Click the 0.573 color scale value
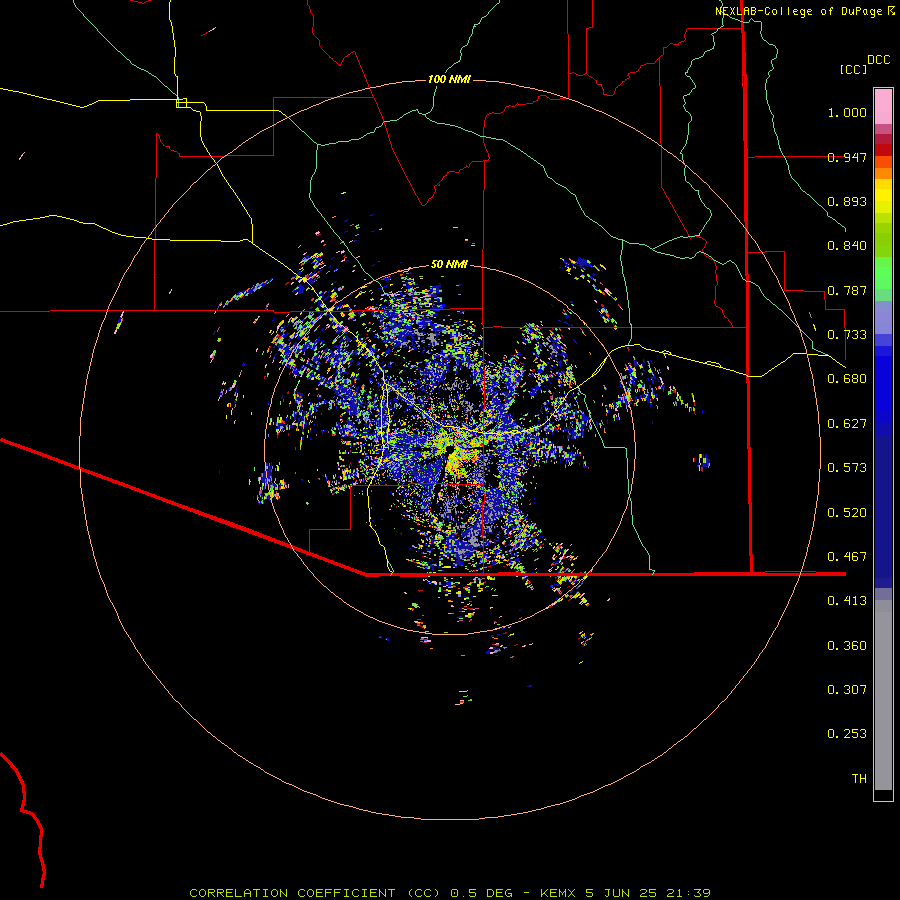 [x=847, y=468]
